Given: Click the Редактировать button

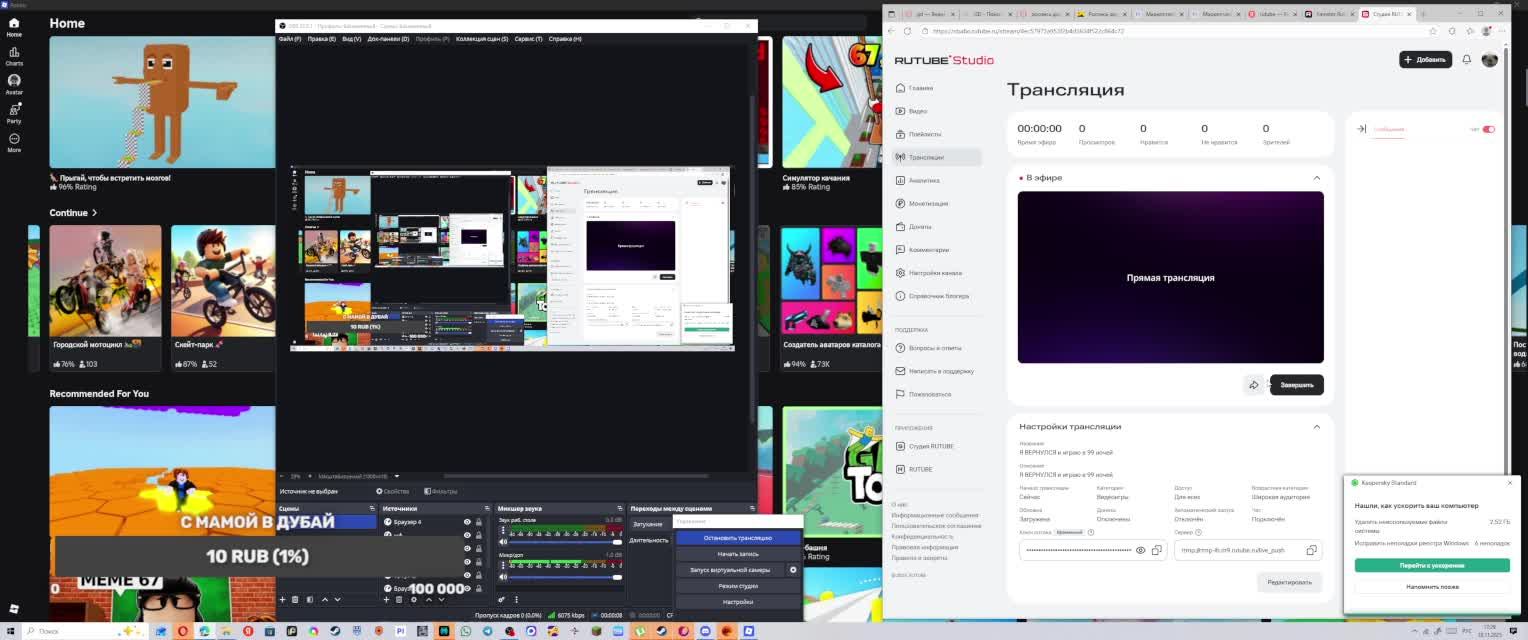Looking at the screenshot, I should pyautogui.click(x=1289, y=582).
